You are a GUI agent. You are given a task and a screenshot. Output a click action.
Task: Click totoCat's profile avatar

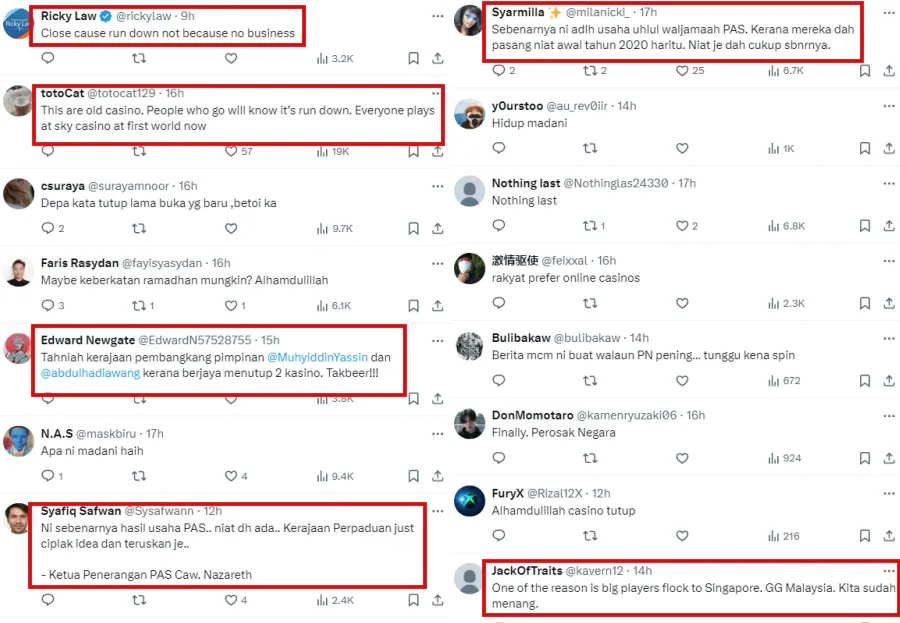(x=19, y=101)
